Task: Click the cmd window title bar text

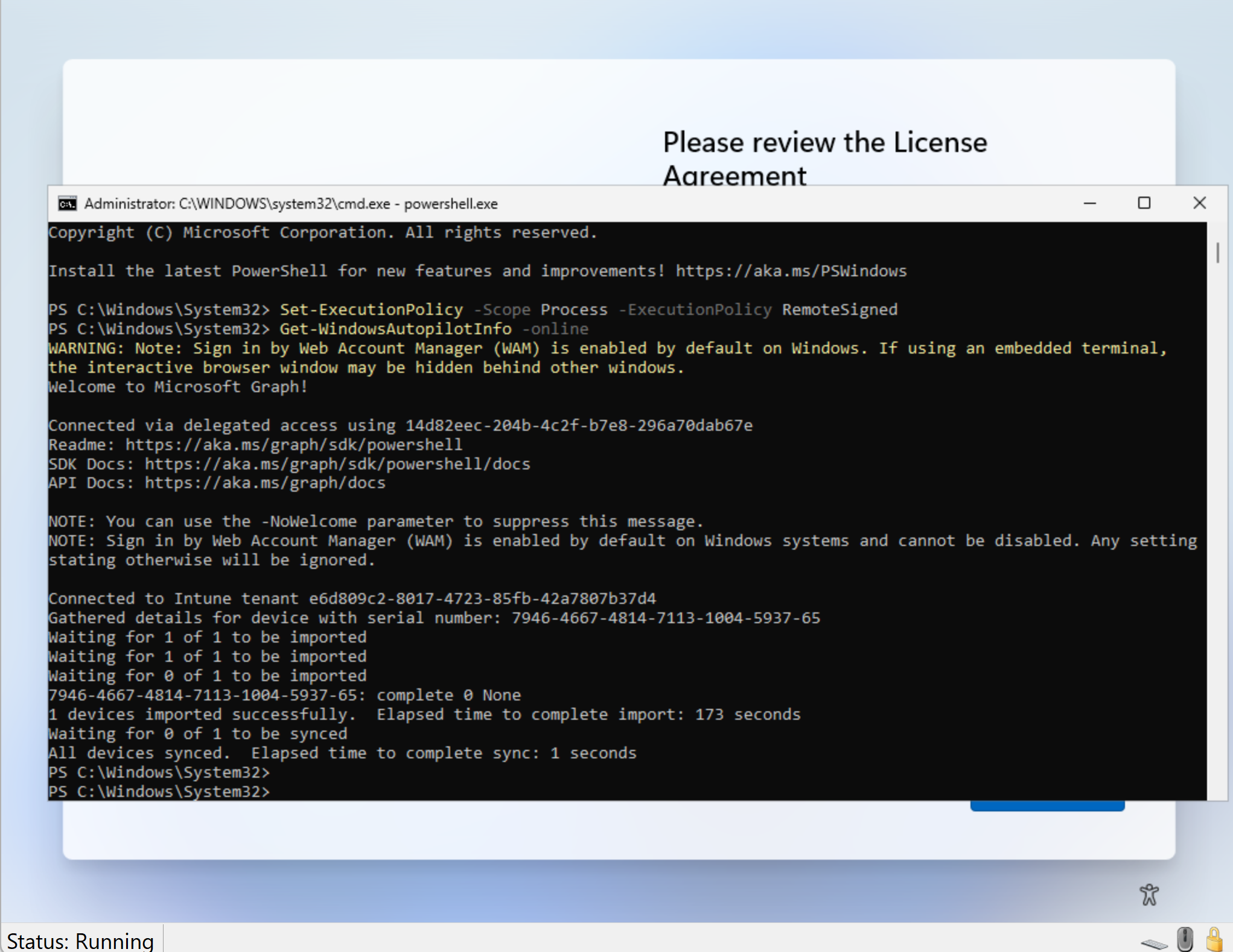Action: coord(291,204)
